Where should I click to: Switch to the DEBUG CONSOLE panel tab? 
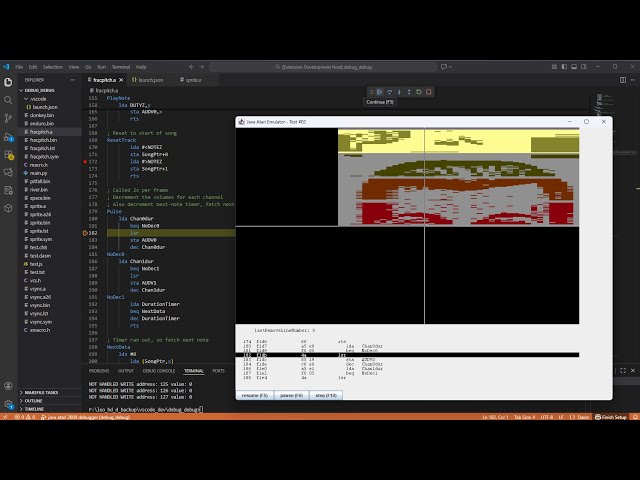(159, 371)
